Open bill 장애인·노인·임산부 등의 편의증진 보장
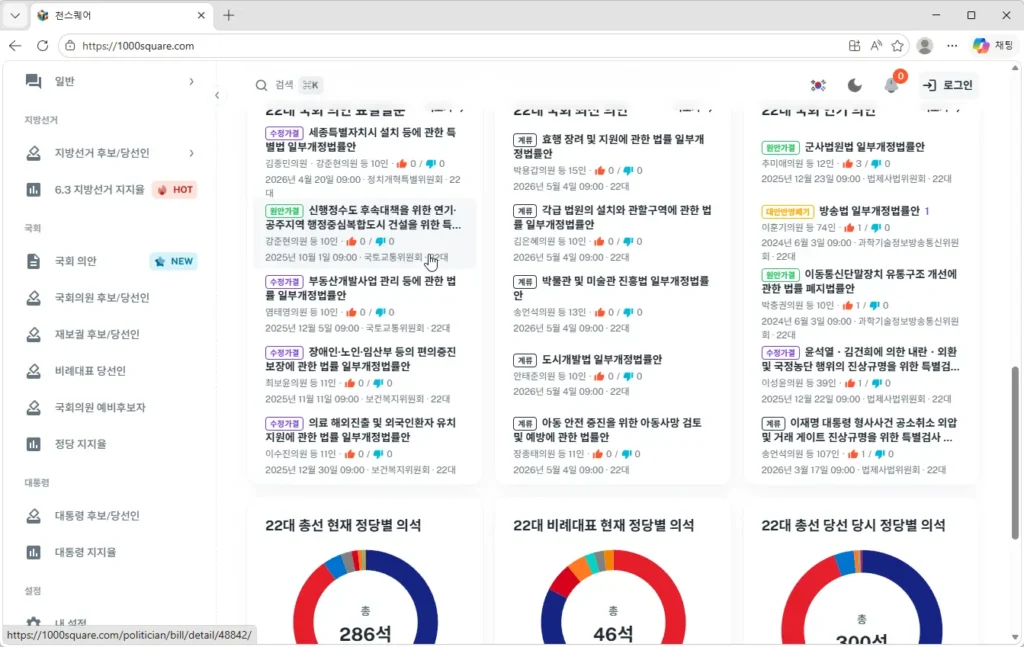The image size is (1024, 647). tap(361, 359)
